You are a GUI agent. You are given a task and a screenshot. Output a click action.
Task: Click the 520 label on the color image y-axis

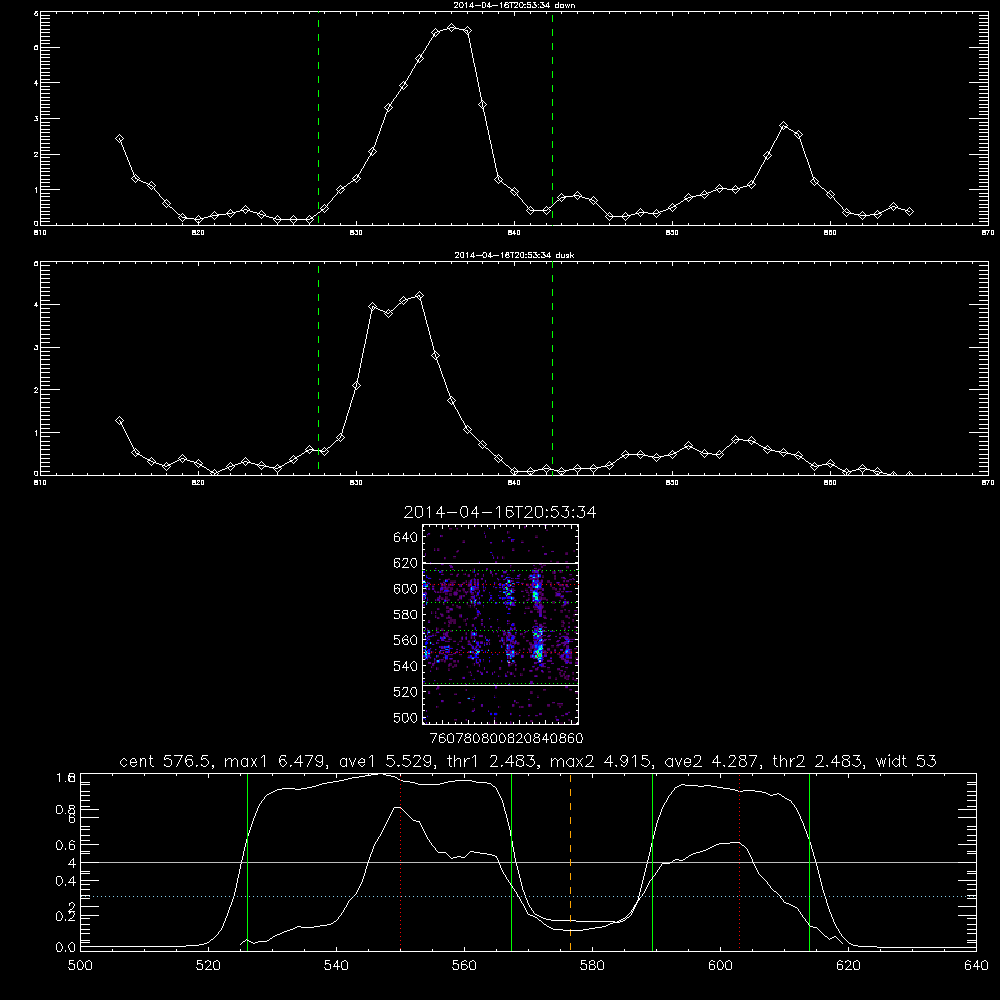pyautogui.click(x=405, y=692)
